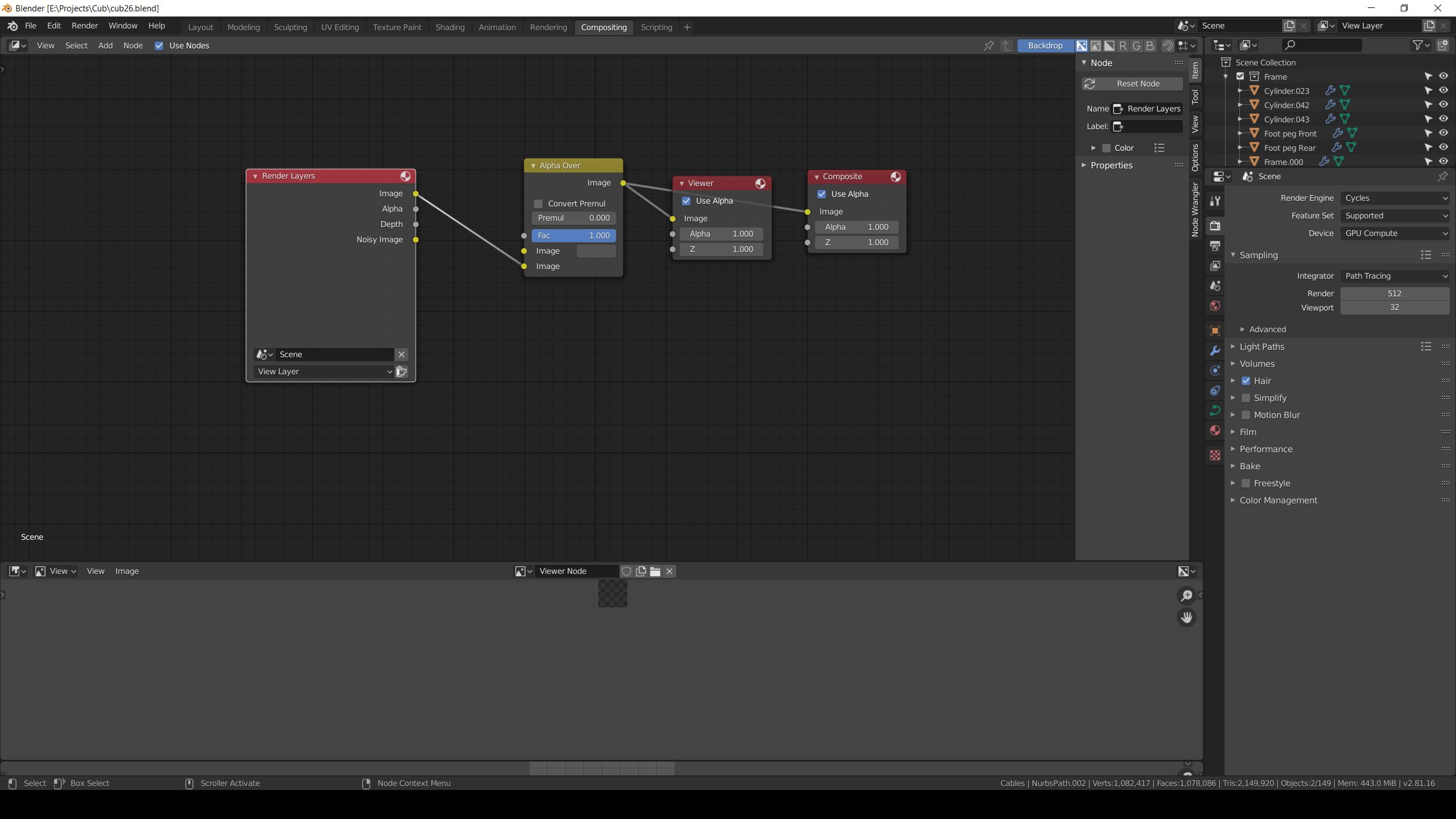The height and width of the screenshot is (819, 1456).
Task: Hide Cylinder.023 with its eye icon
Action: 1443,90
